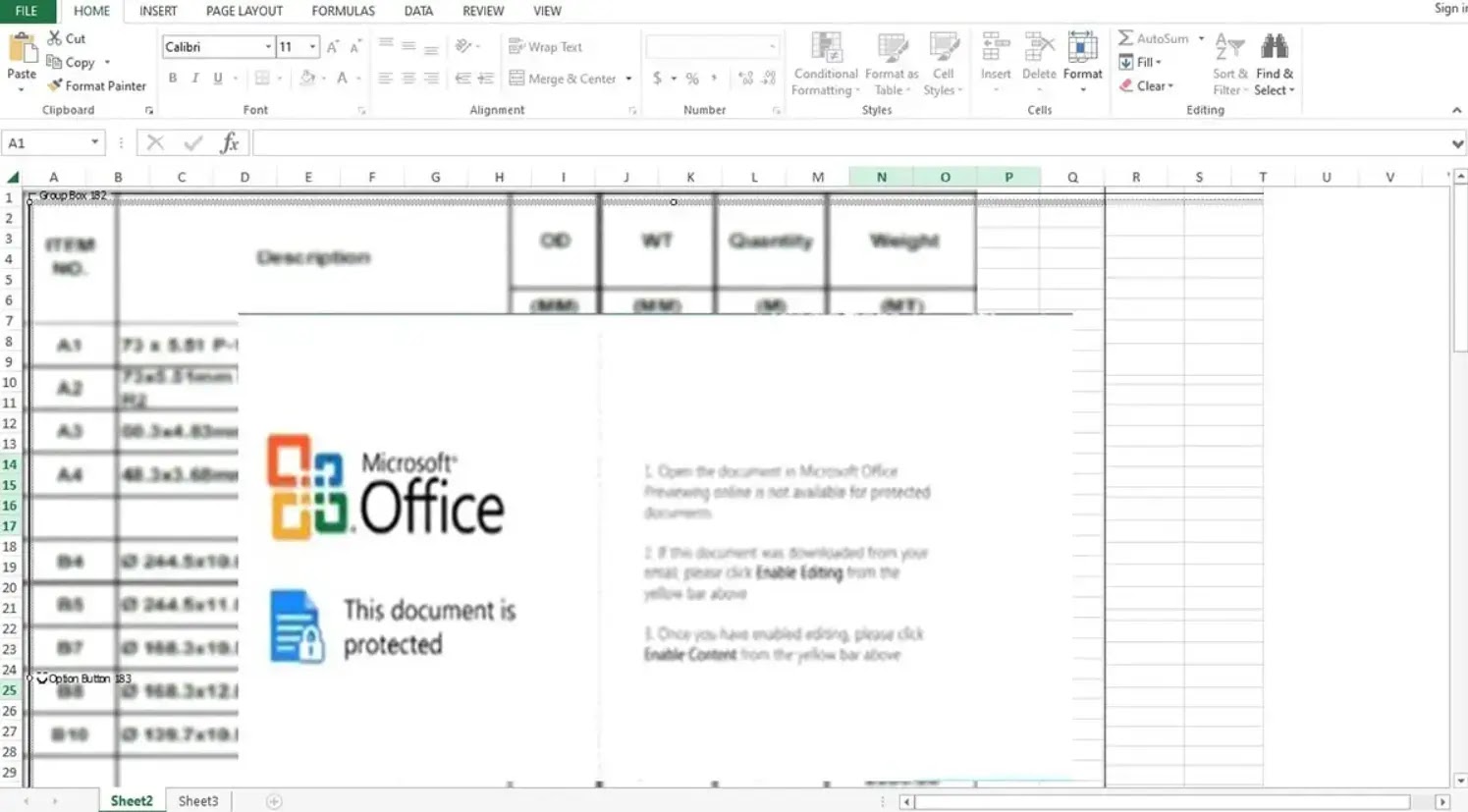Toggle Wrap Text
The width and height of the screenshot is (1468, 812).
coord(545,47)
